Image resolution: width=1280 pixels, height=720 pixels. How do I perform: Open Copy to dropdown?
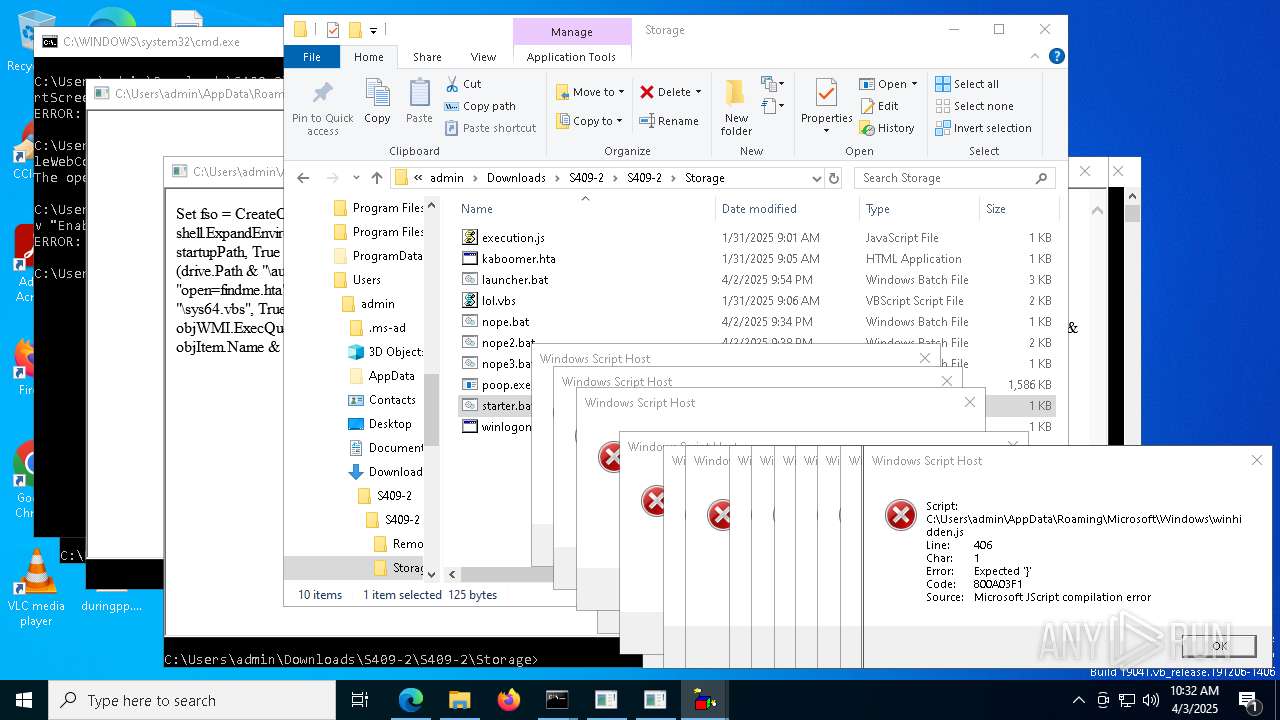pos(591,121)
